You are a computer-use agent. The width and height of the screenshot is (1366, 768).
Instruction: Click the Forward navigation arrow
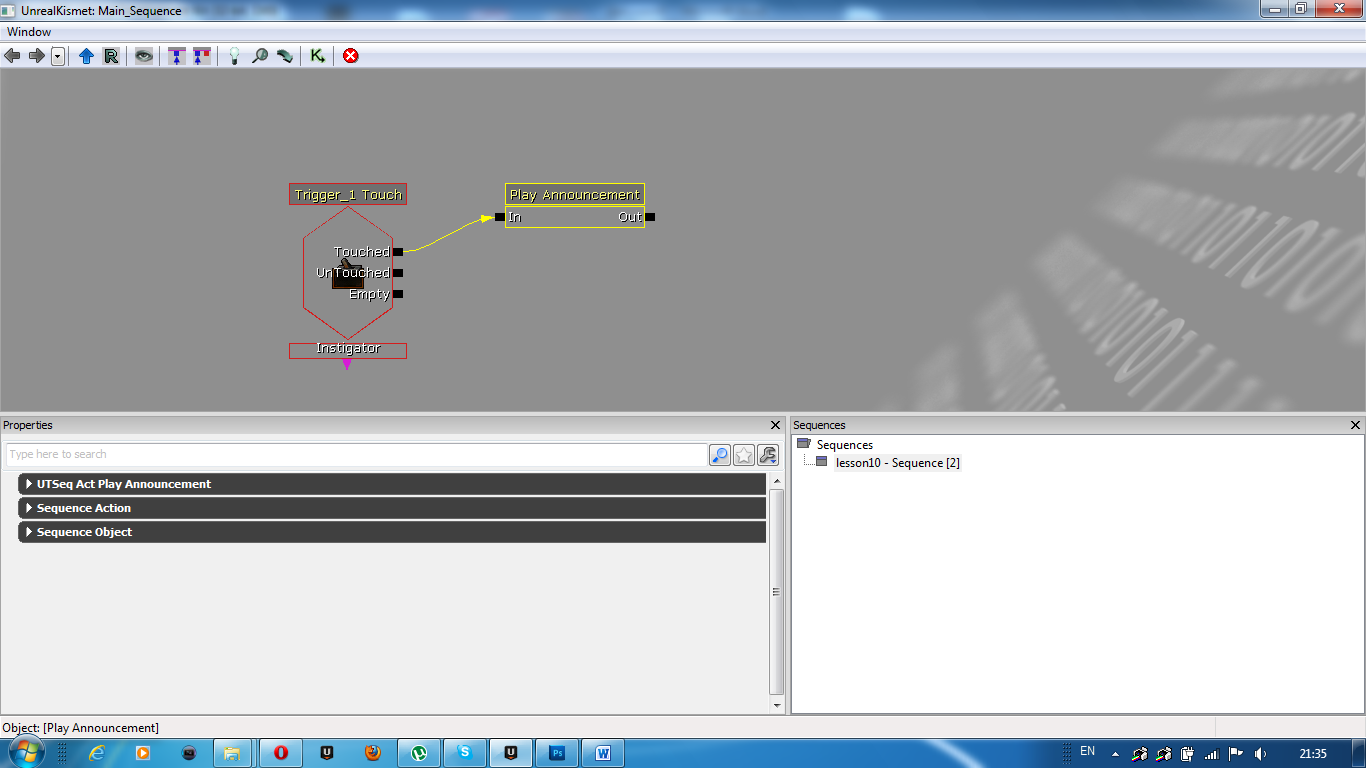pyautogui.click(x=37, y=56)
